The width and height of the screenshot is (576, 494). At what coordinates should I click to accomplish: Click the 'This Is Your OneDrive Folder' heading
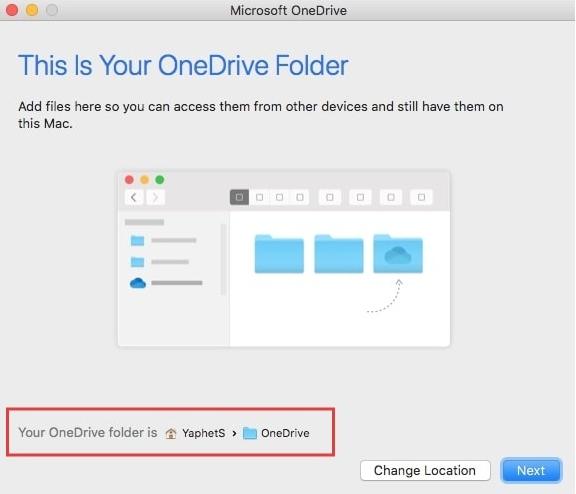point(183,65)
